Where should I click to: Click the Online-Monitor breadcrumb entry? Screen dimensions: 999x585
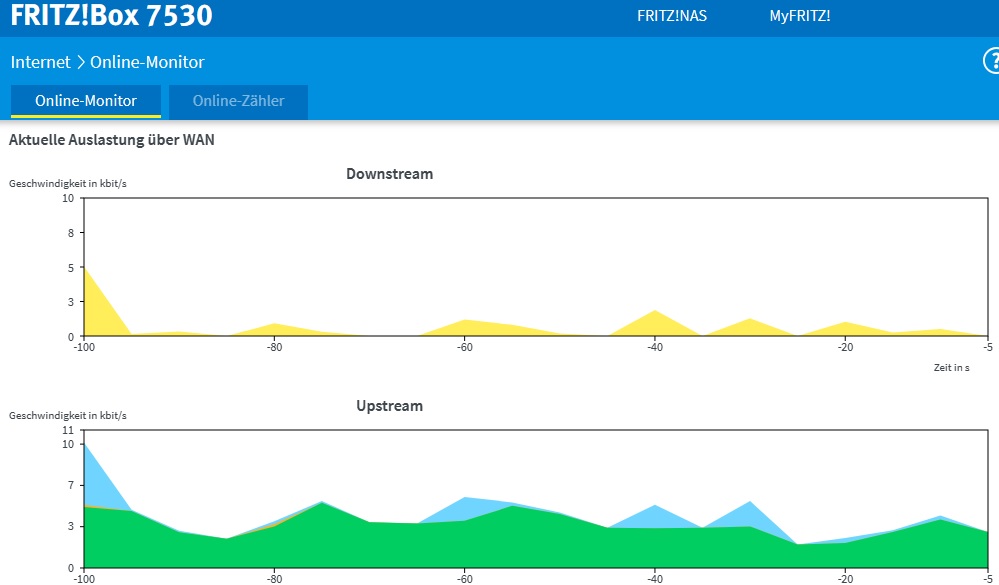pyautogui.click(x=147, y=62)
